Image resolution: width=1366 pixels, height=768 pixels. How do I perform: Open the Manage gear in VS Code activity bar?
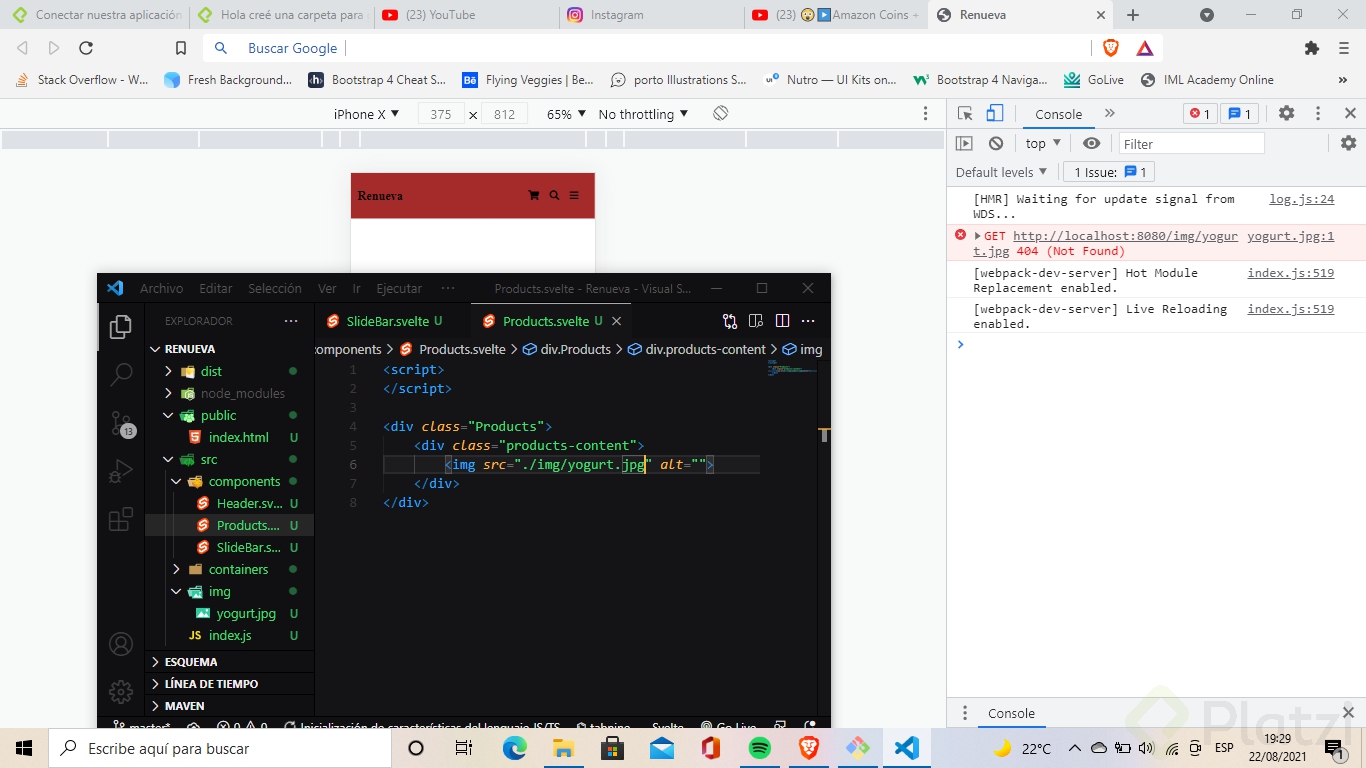(121, 691)
